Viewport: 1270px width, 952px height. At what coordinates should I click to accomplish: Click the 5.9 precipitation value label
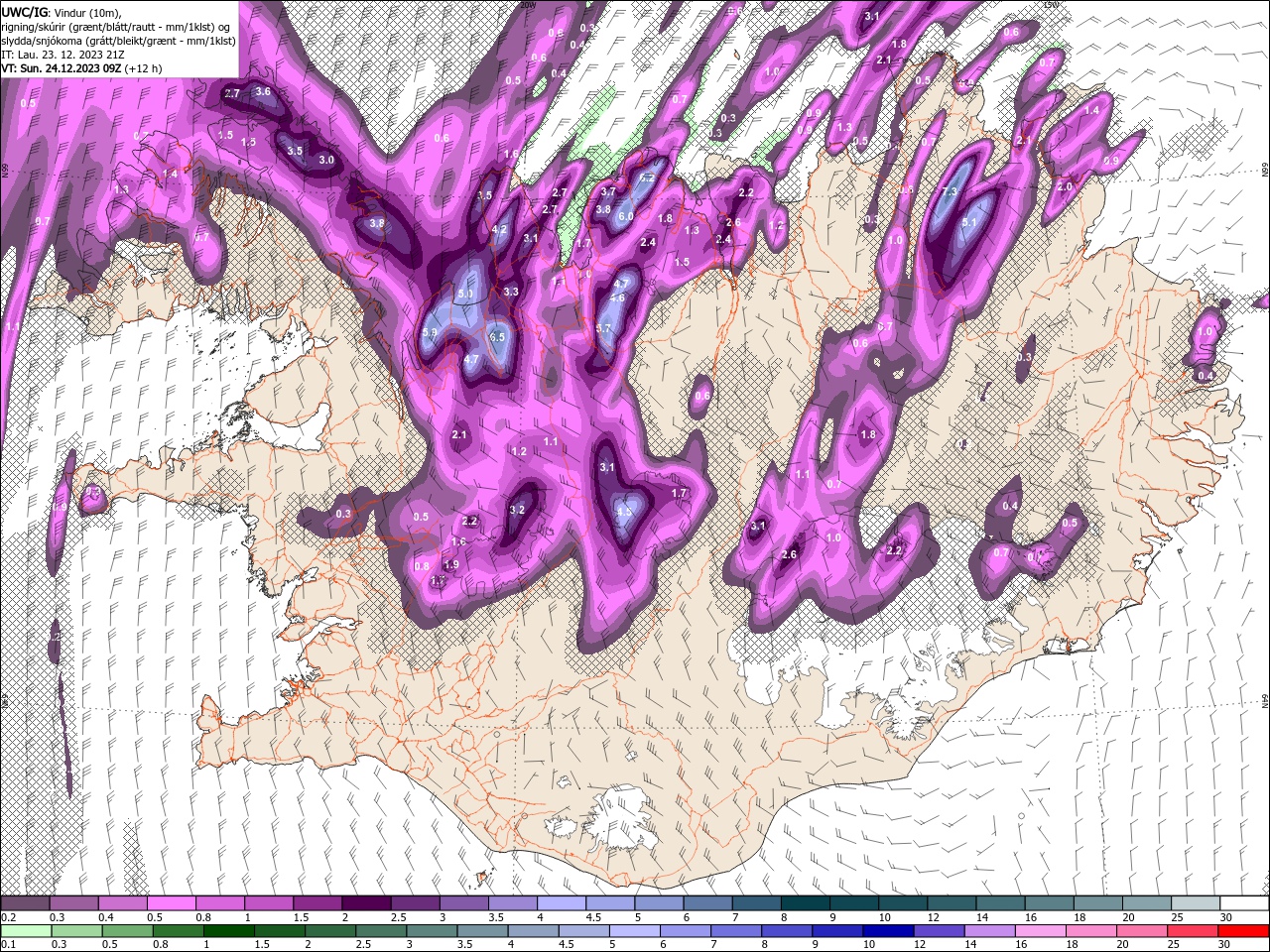coord(430,333)
